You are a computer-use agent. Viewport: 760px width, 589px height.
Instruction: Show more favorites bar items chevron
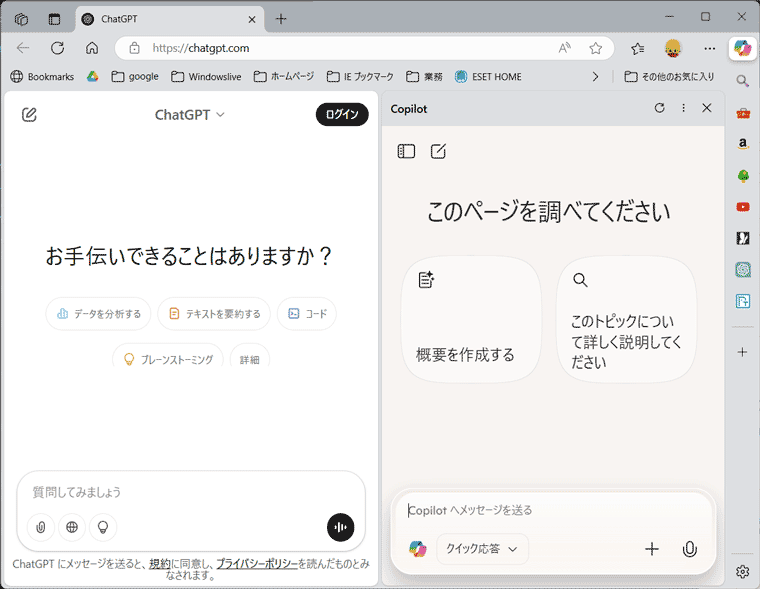(595, 77)
